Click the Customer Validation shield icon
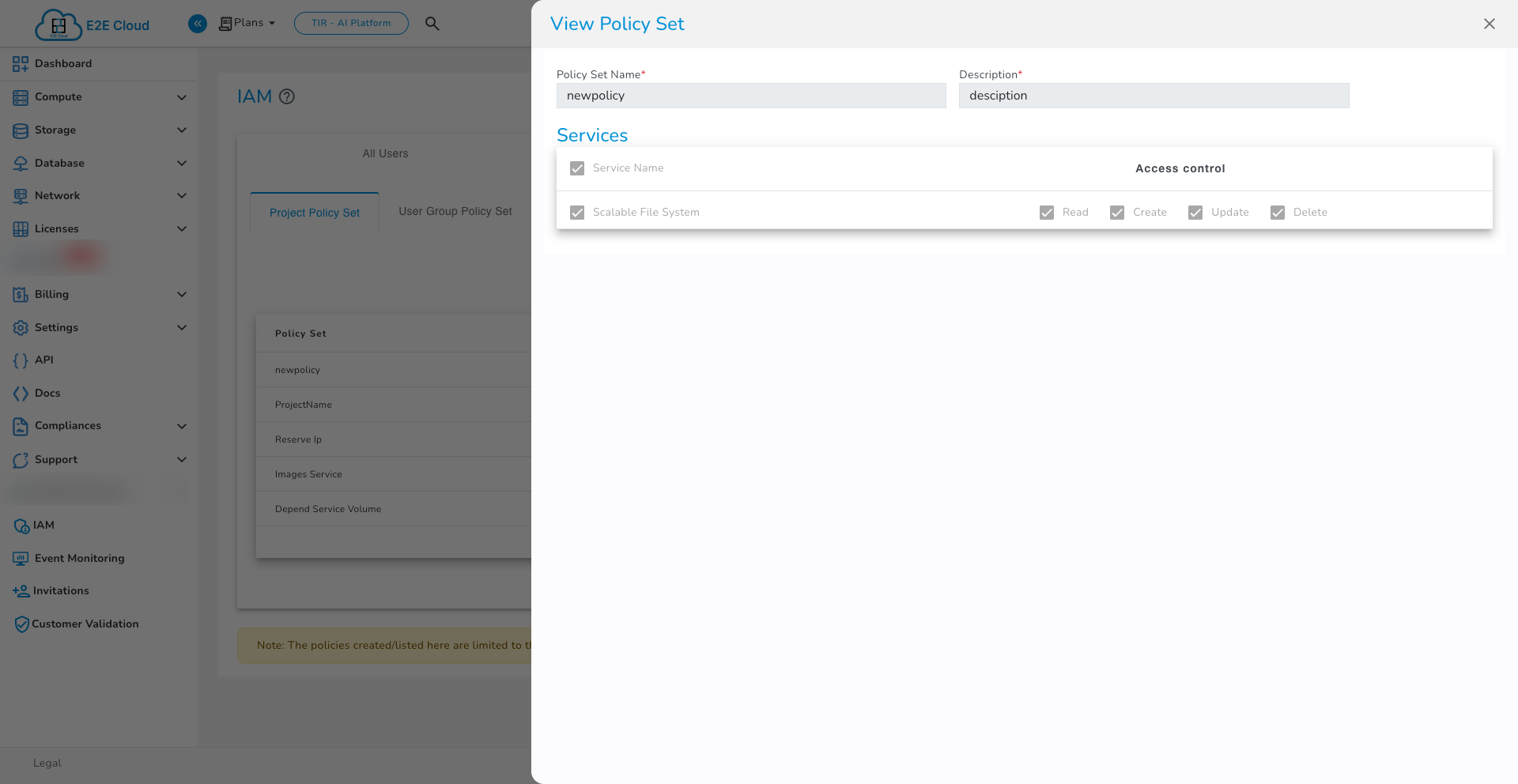The image size is (1518, 784). coord(21,624)
